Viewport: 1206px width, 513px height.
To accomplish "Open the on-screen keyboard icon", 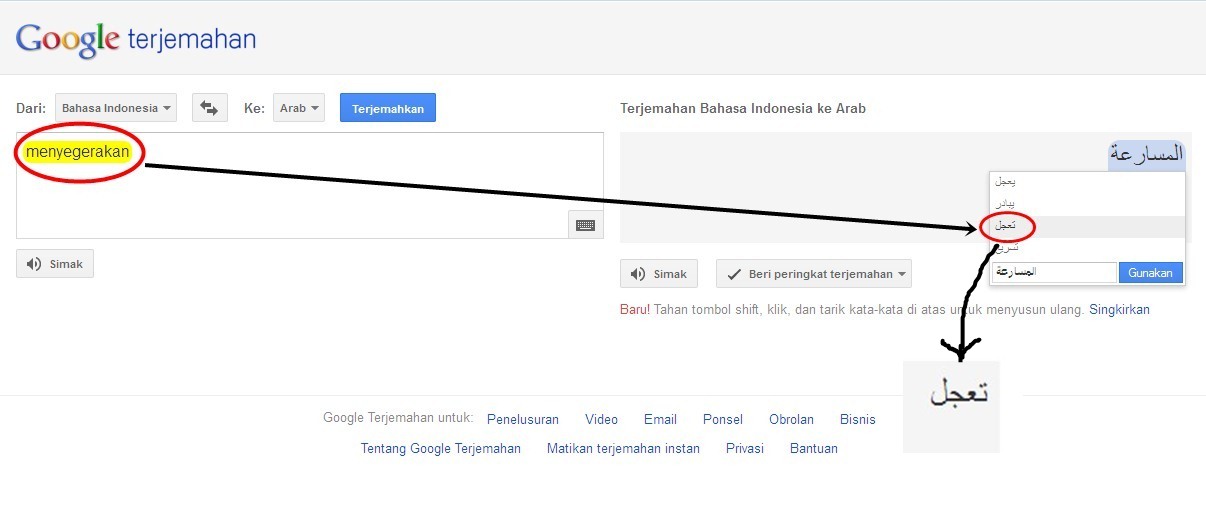I will 585,225.
